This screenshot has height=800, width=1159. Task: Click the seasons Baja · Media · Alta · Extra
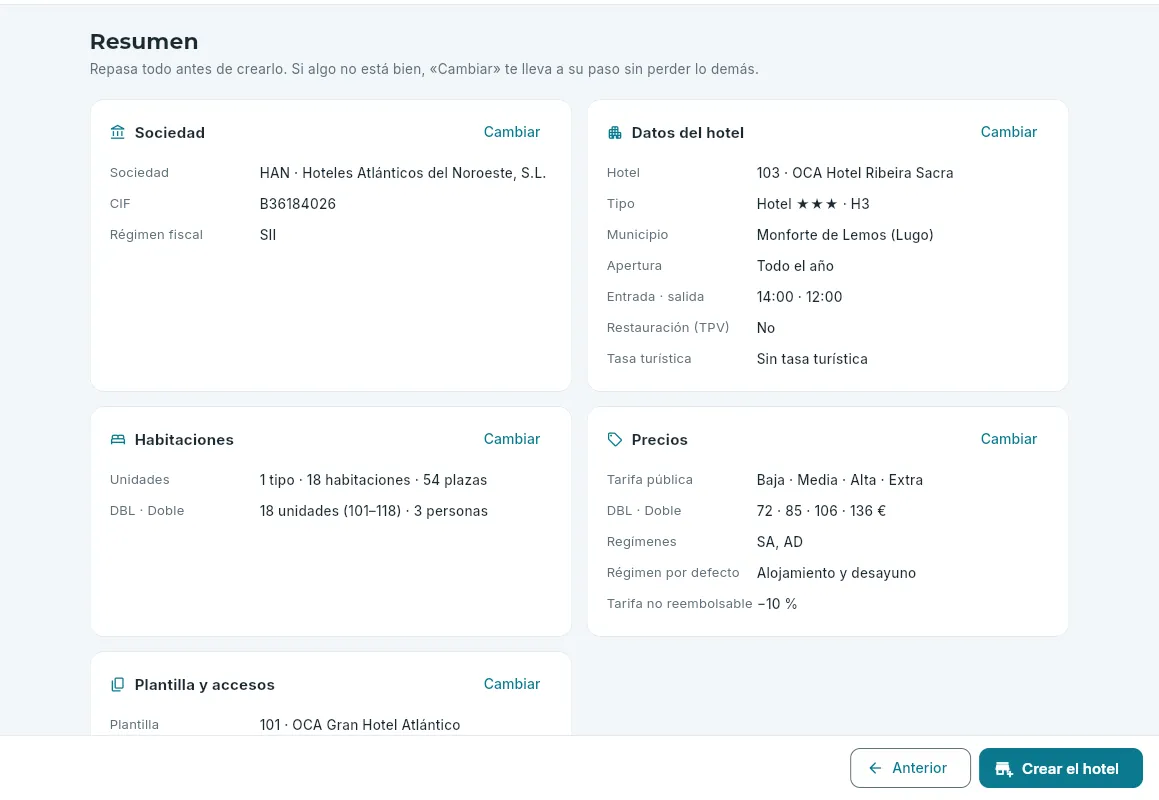[x=839, y=480]
